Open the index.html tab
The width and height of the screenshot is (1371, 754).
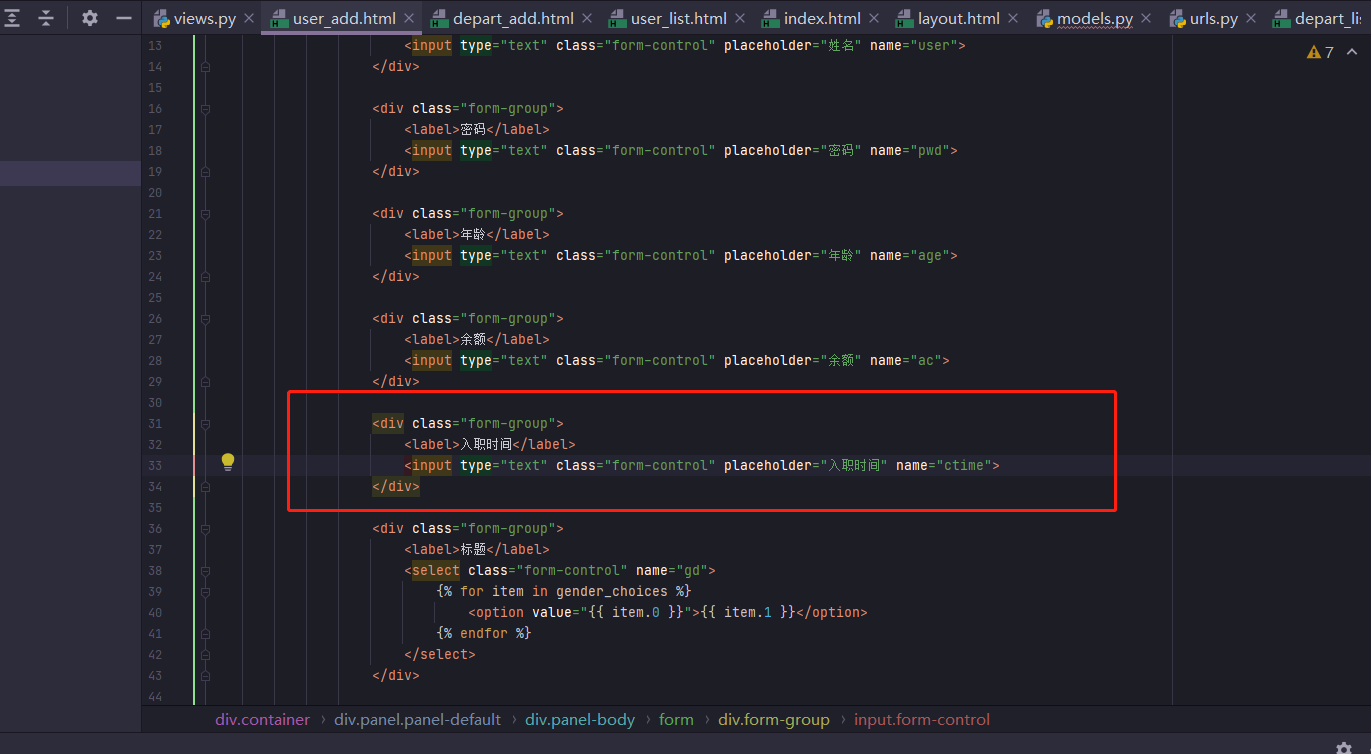click(x=822, y=18)
